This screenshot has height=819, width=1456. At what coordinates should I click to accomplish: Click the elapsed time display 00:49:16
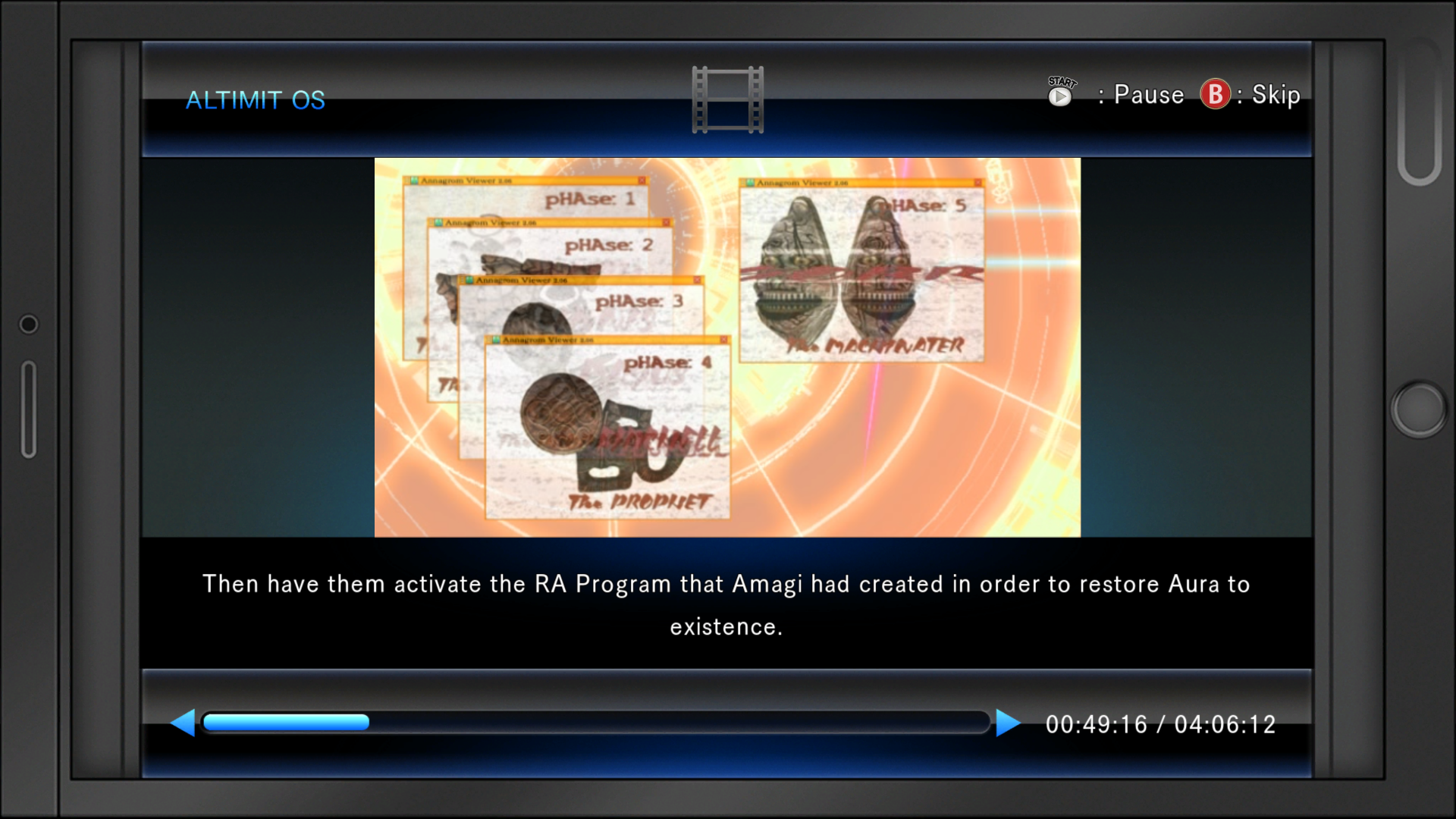coord(1096,725)
